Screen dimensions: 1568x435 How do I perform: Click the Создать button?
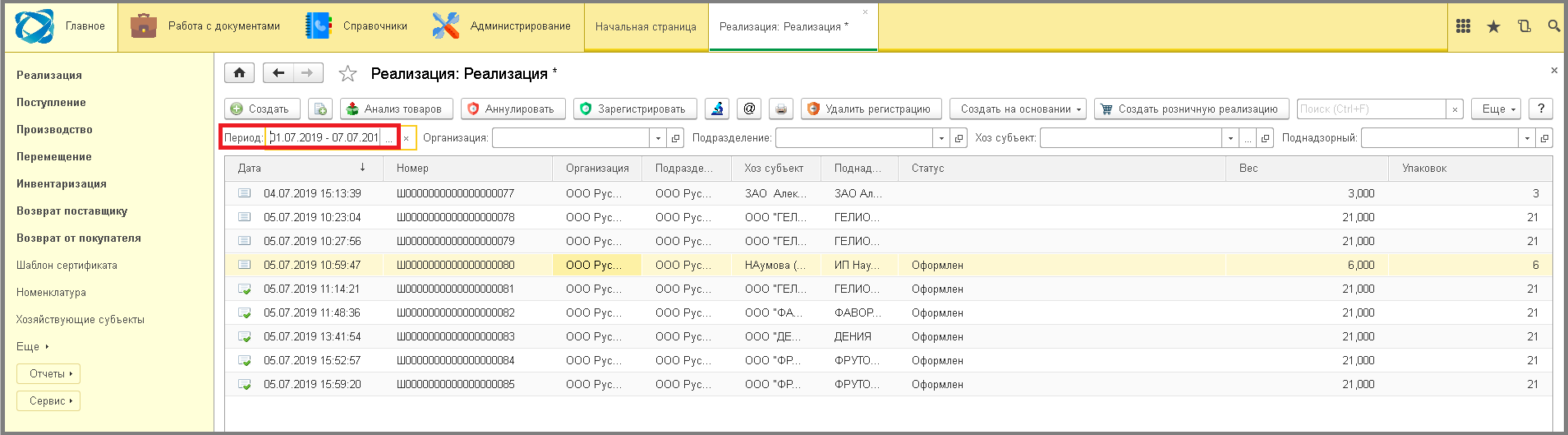point(261,109)
